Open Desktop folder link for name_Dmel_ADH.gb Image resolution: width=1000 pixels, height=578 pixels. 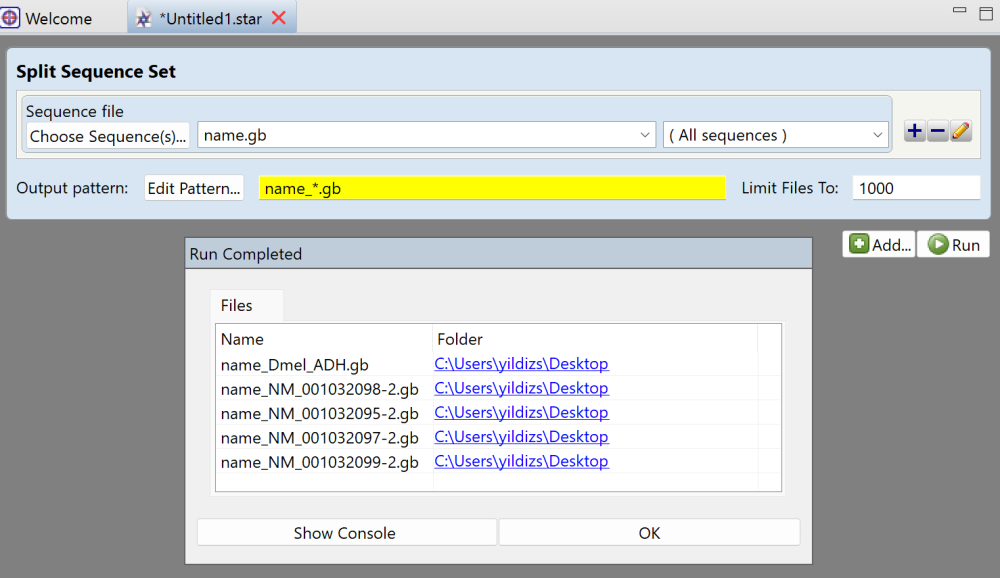click(x=521, y=364)
